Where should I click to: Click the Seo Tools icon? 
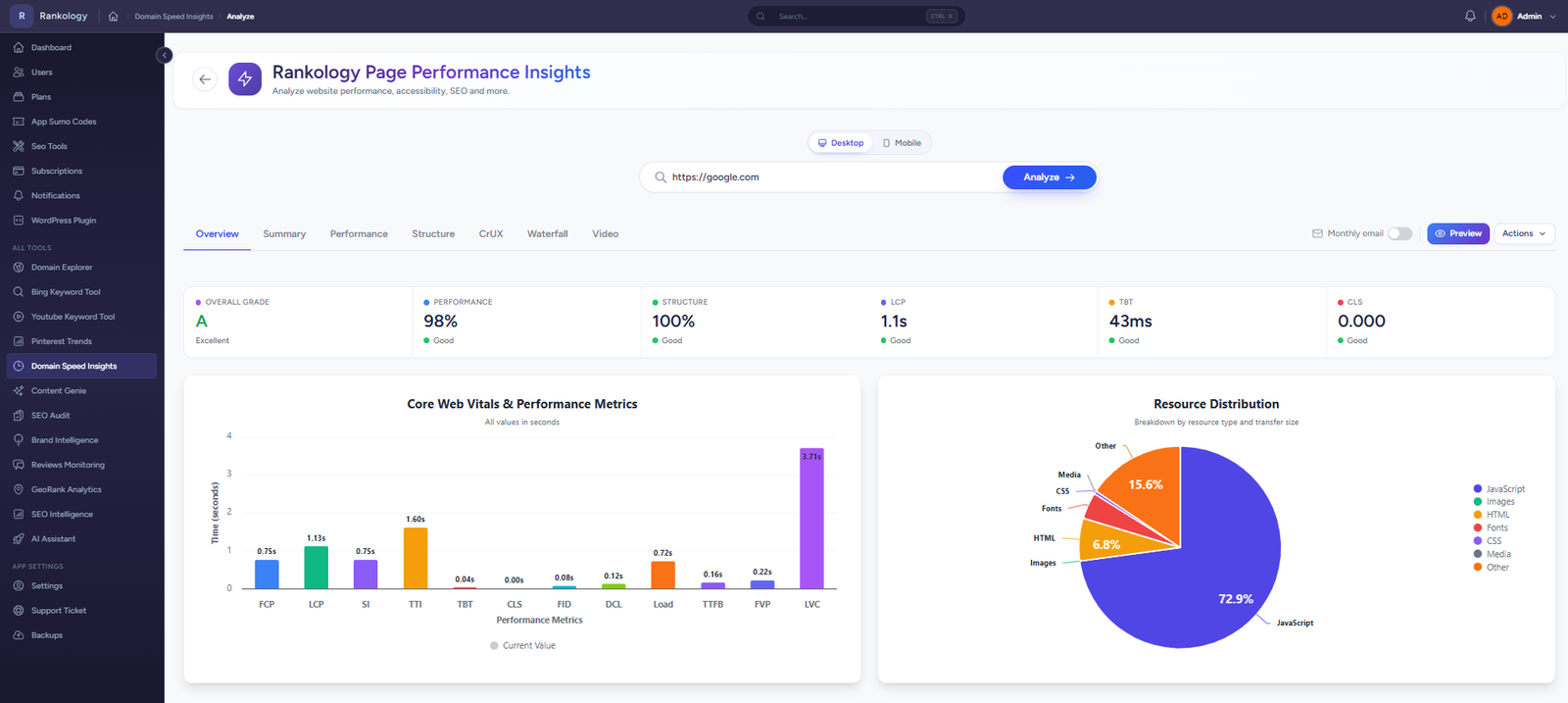(x=19, y=146)
